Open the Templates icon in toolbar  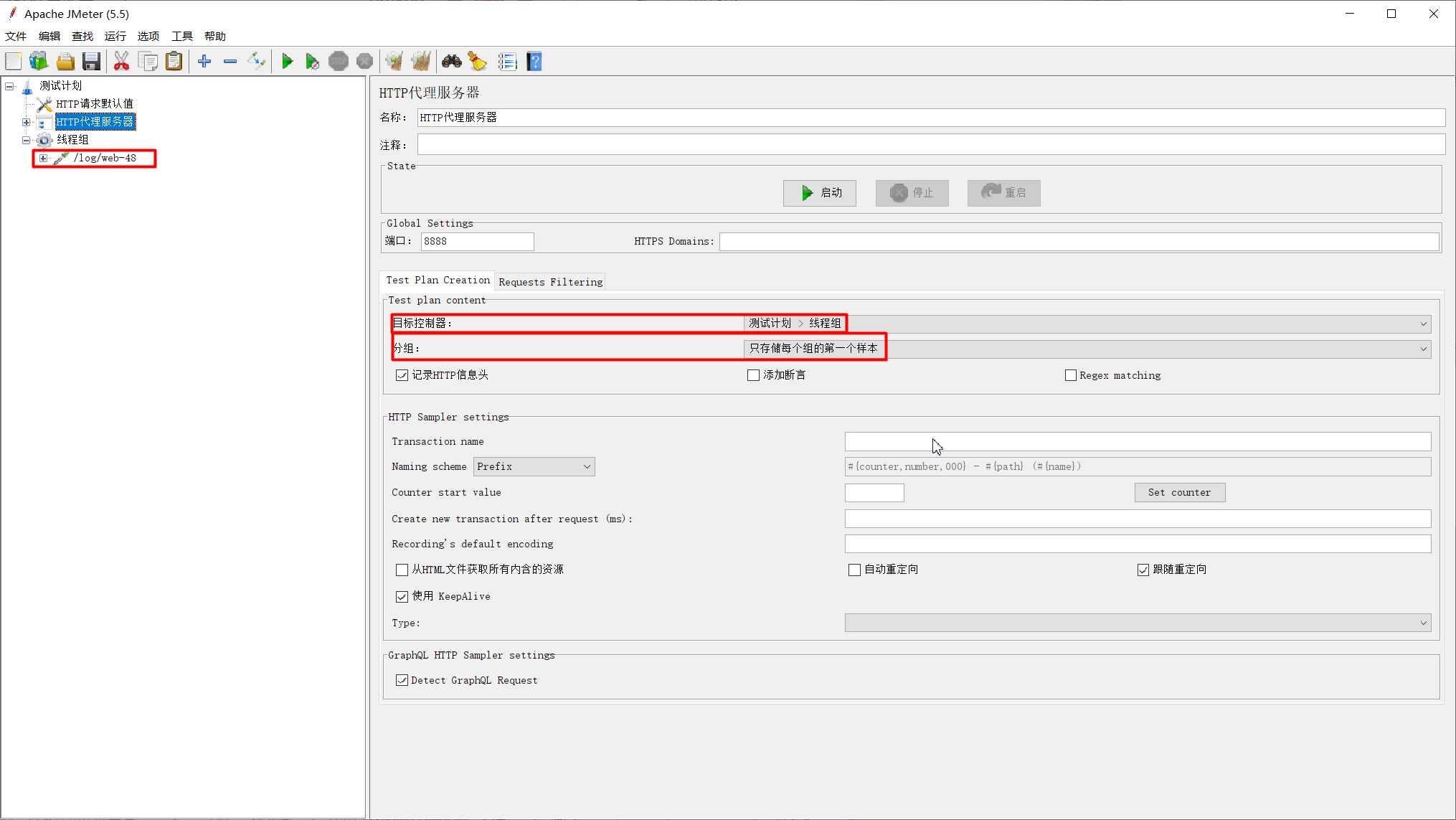[x=39, y=62]
